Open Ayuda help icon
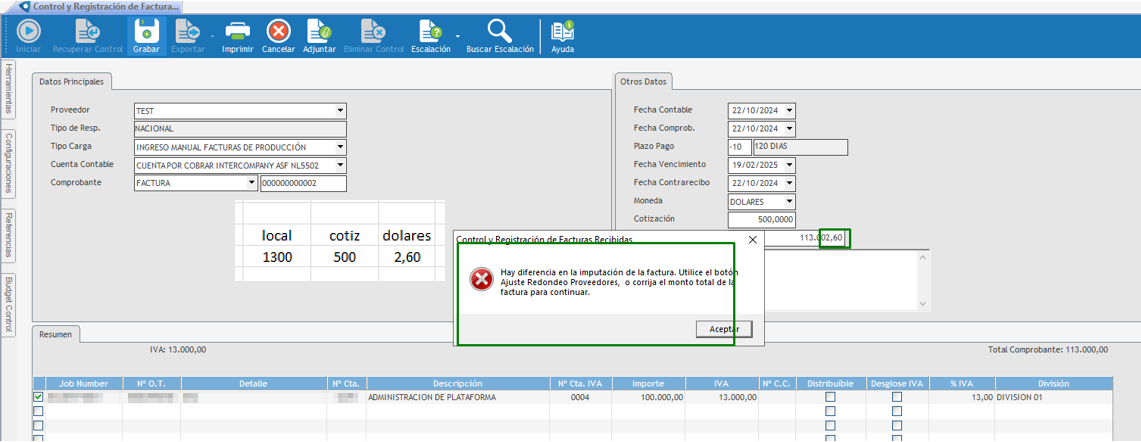Viewport: 1141px width, 442px height. pos(562,31)
